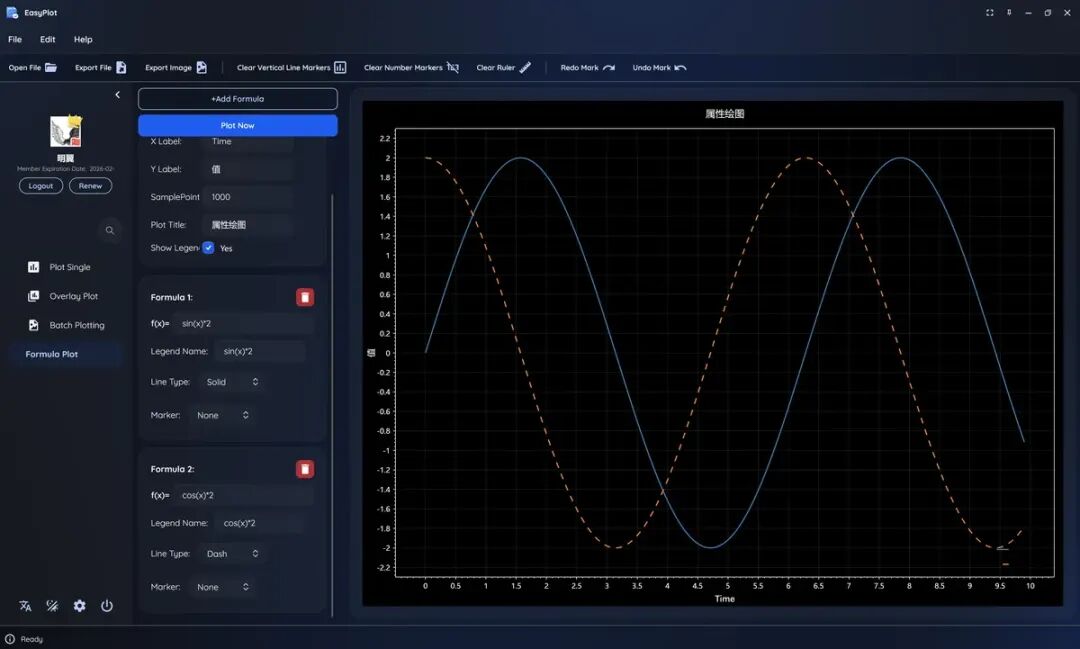Click the Formula 2: heading
Viewport: 1080px width, 649px height.
pyautogui.click(x=172, y=469)
